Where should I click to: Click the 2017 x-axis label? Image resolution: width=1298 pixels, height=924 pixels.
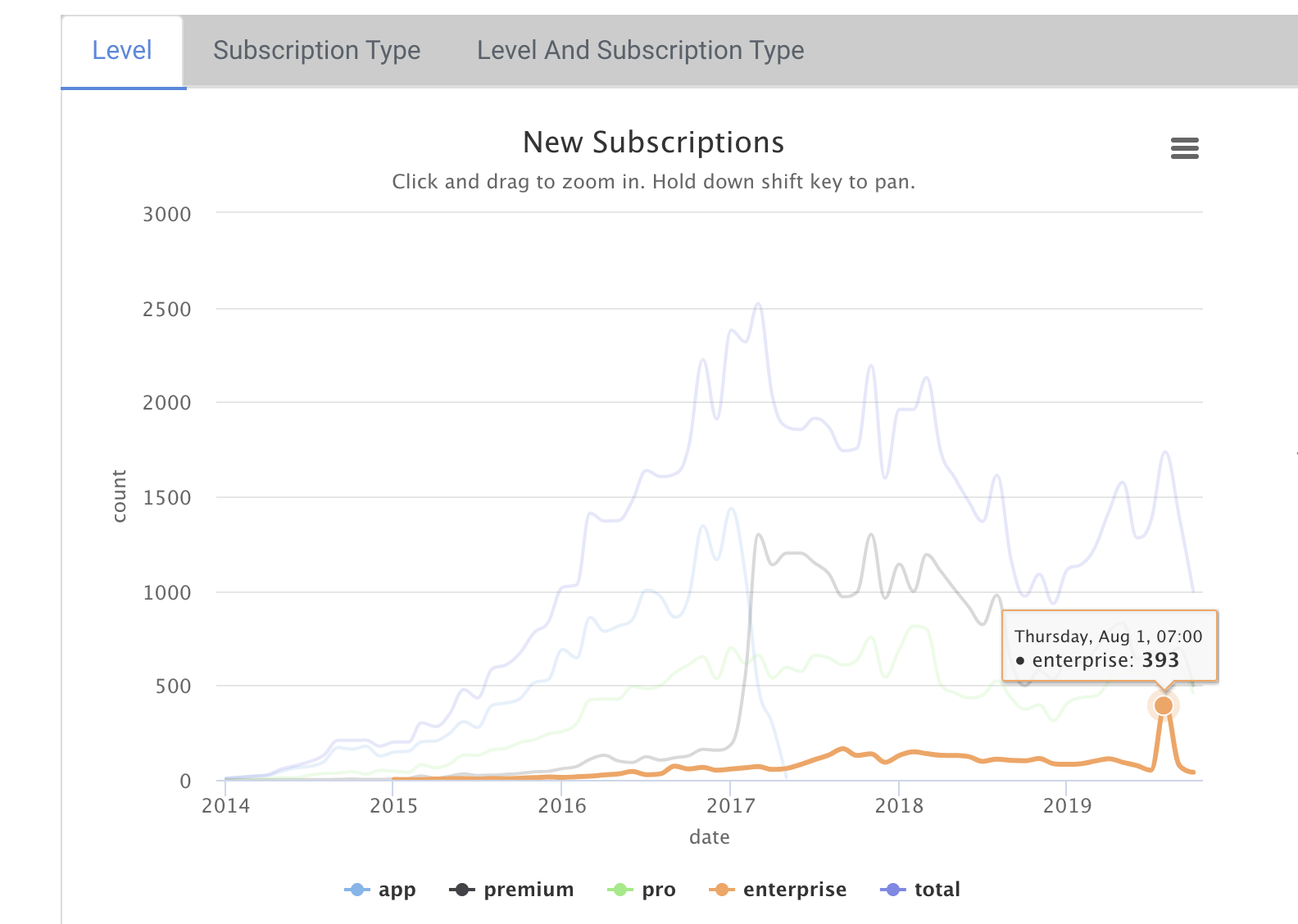pos(730,806)
